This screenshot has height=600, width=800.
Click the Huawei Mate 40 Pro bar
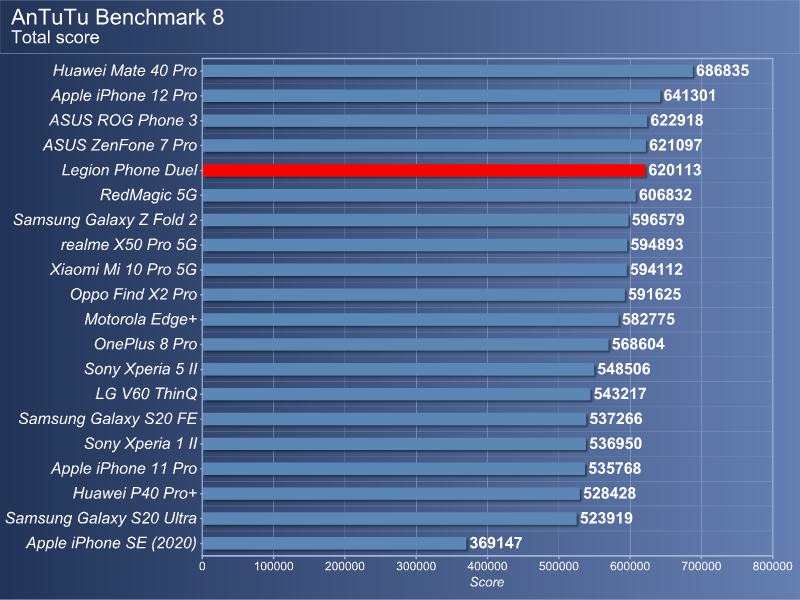click(448, 71)
